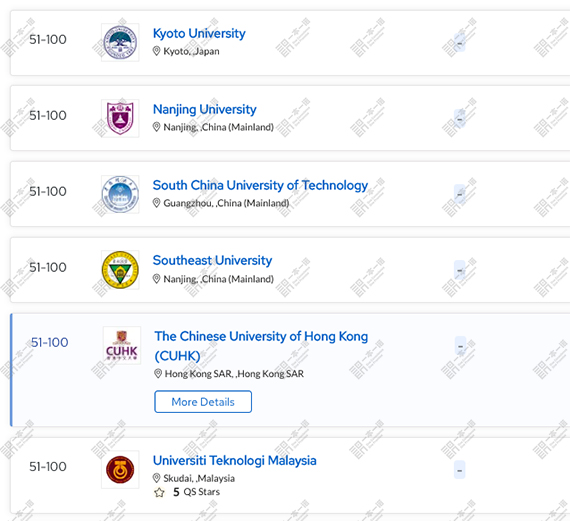The image size is (570, 521).
Task: Open the Nanjing University link
Action: (205, 109)
